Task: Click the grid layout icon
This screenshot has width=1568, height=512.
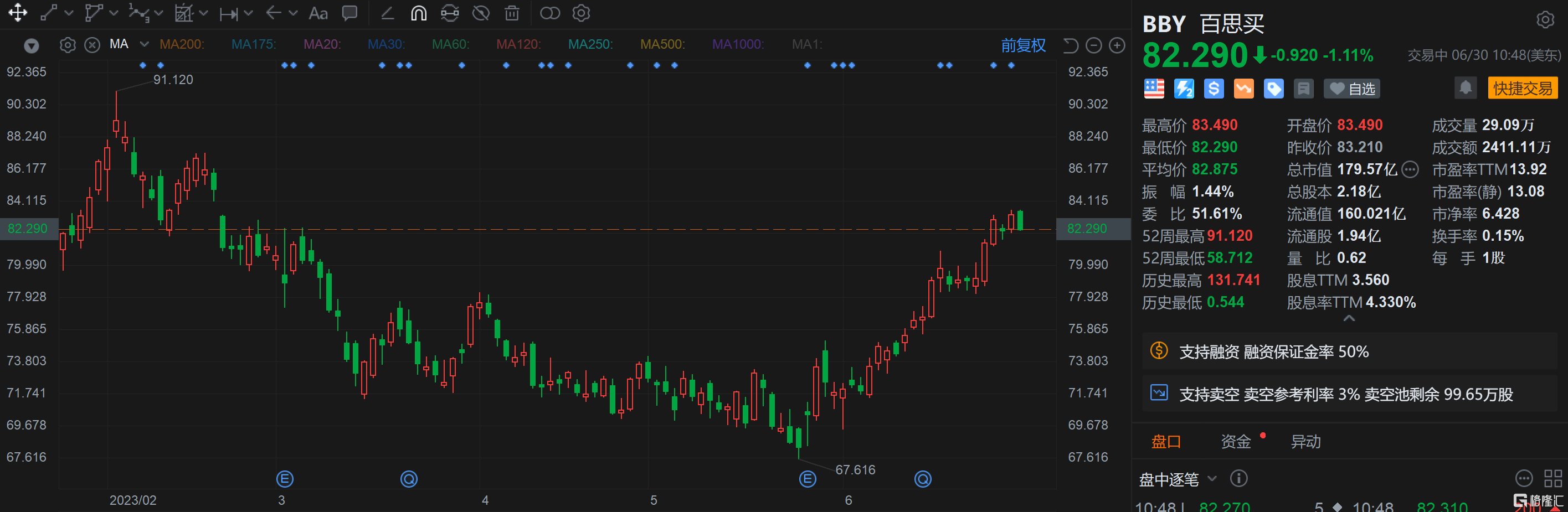Action: pyautogui.click(x=1553, y=479)
